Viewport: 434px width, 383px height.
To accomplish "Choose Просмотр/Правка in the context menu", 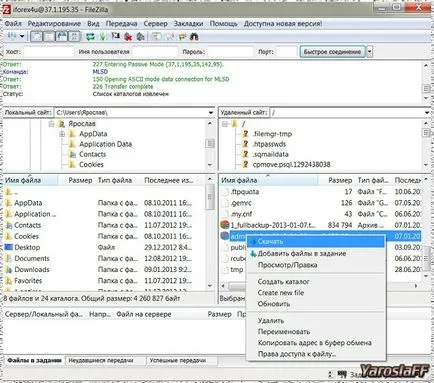I will click(x=316, y=265).
